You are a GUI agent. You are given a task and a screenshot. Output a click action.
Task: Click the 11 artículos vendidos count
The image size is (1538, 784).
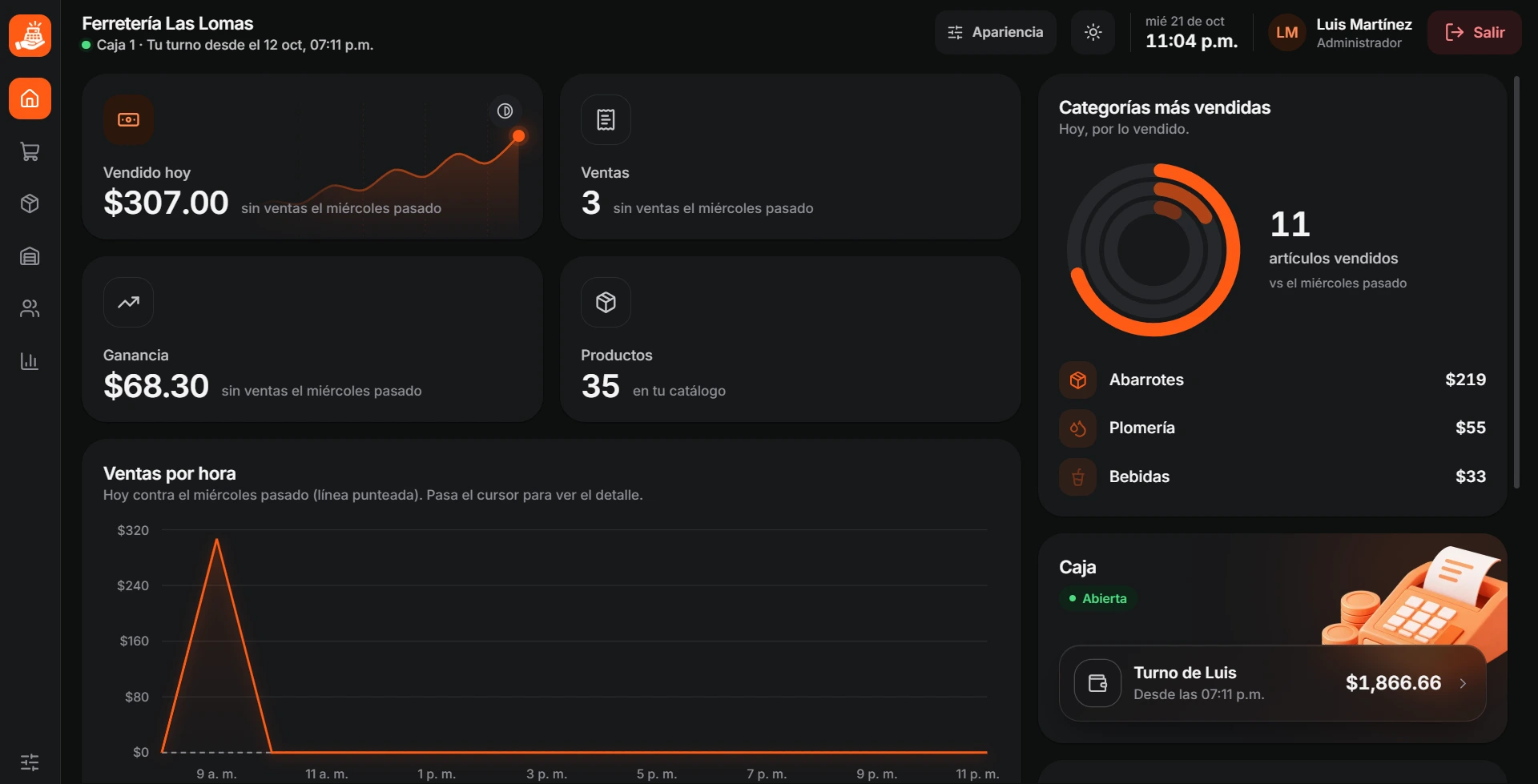[1290, 224]
